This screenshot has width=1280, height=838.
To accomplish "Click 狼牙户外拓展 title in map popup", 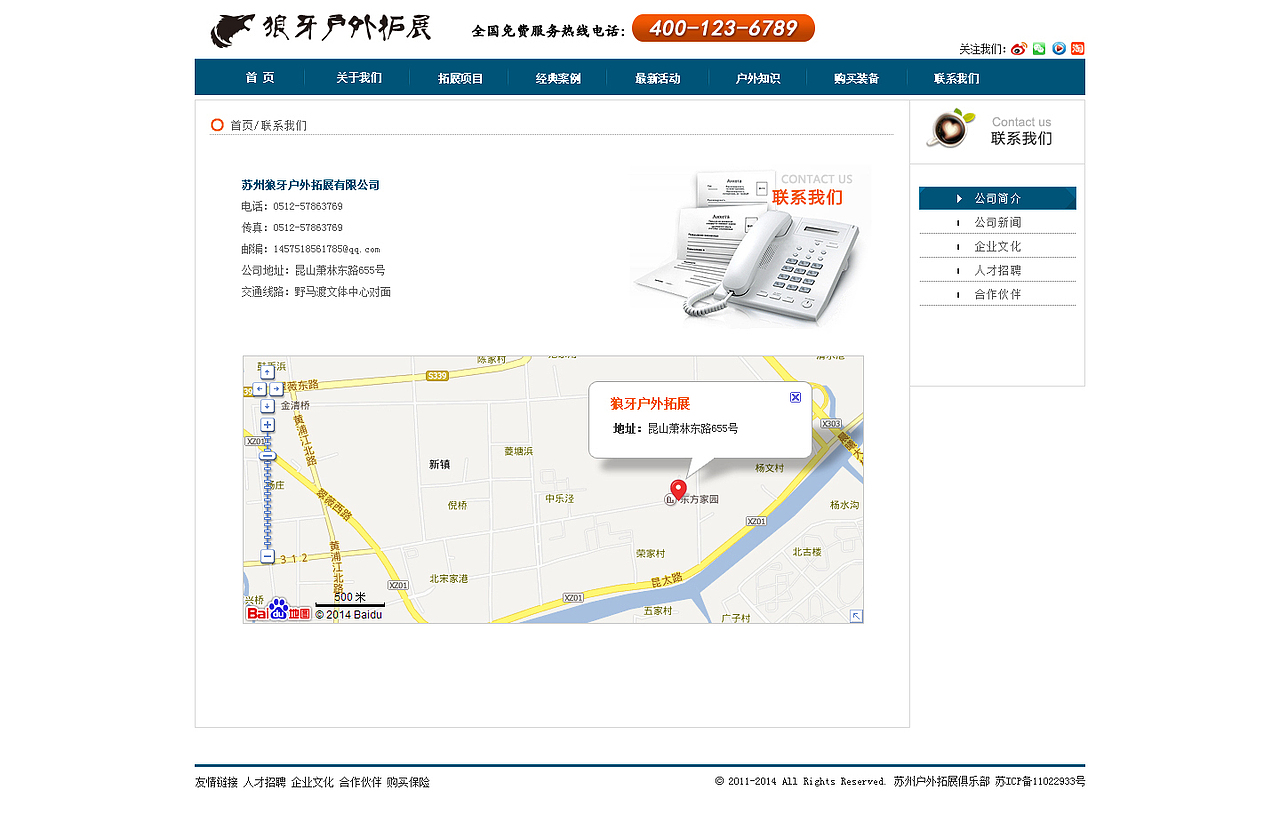I will [650, 404].
